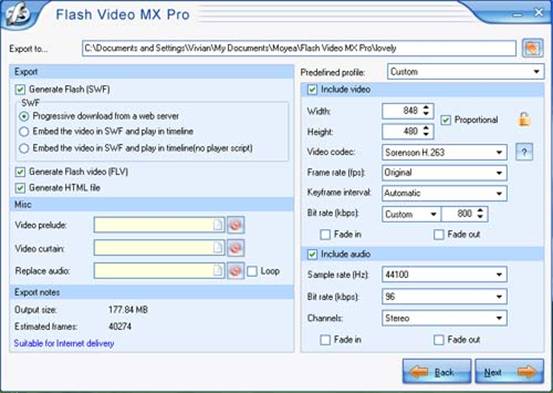Screen dimensions: 553x393
Task: Open the Predefined profile dropdown
Action: click(x=466, y=72)
